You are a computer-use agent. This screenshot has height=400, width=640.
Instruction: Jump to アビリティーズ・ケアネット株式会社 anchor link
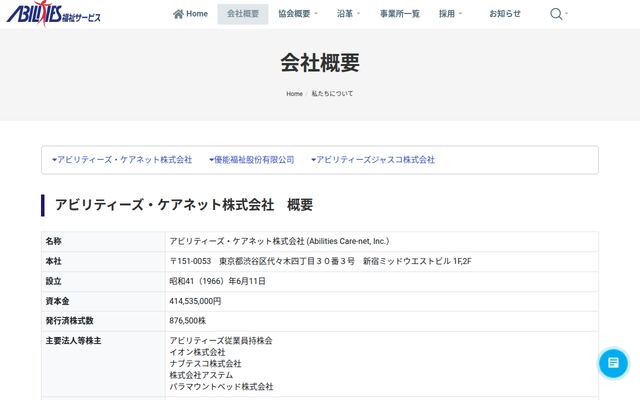[x=122, y=160]
